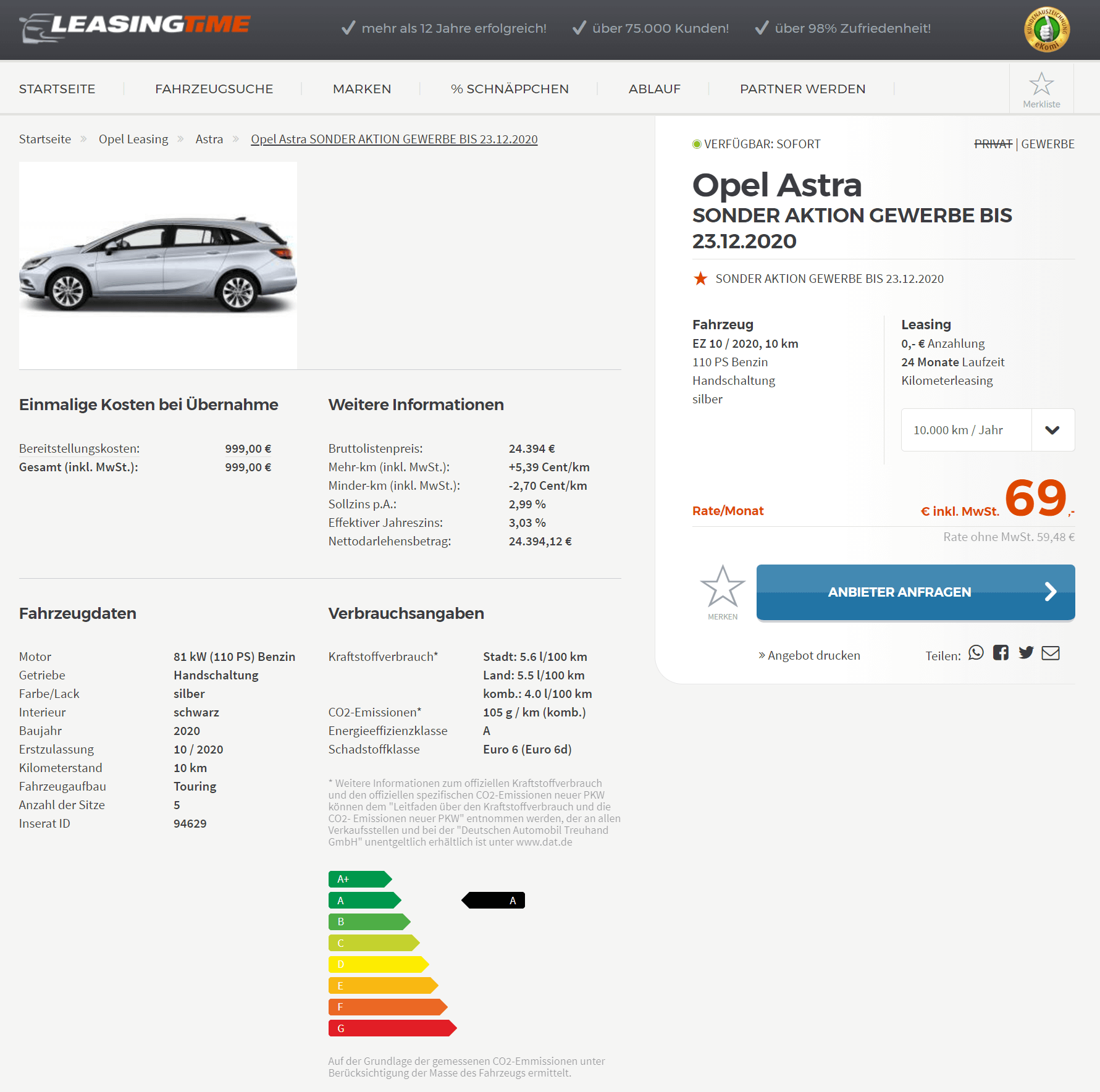Open the Partner werden menu

(x=802, y=89)
